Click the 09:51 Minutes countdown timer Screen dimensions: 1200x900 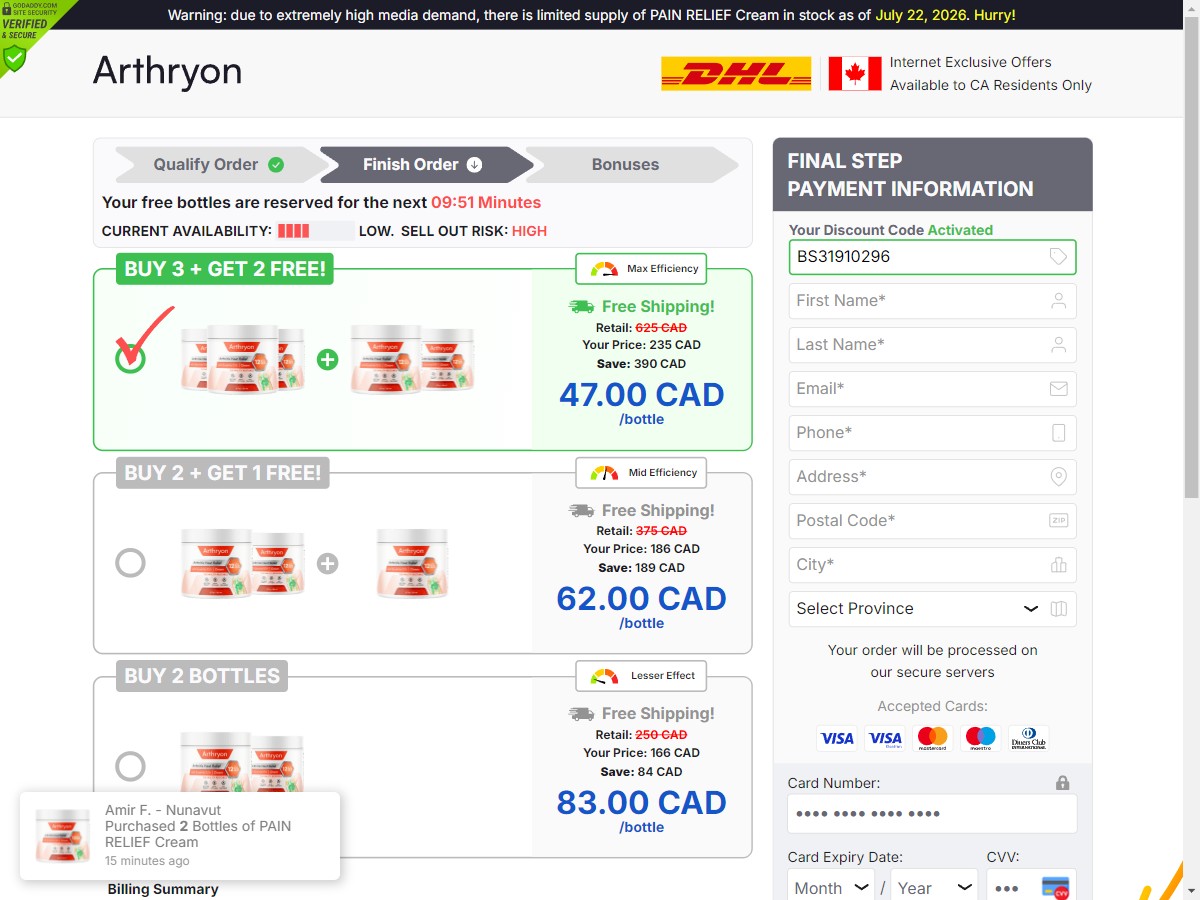(486, 203)
